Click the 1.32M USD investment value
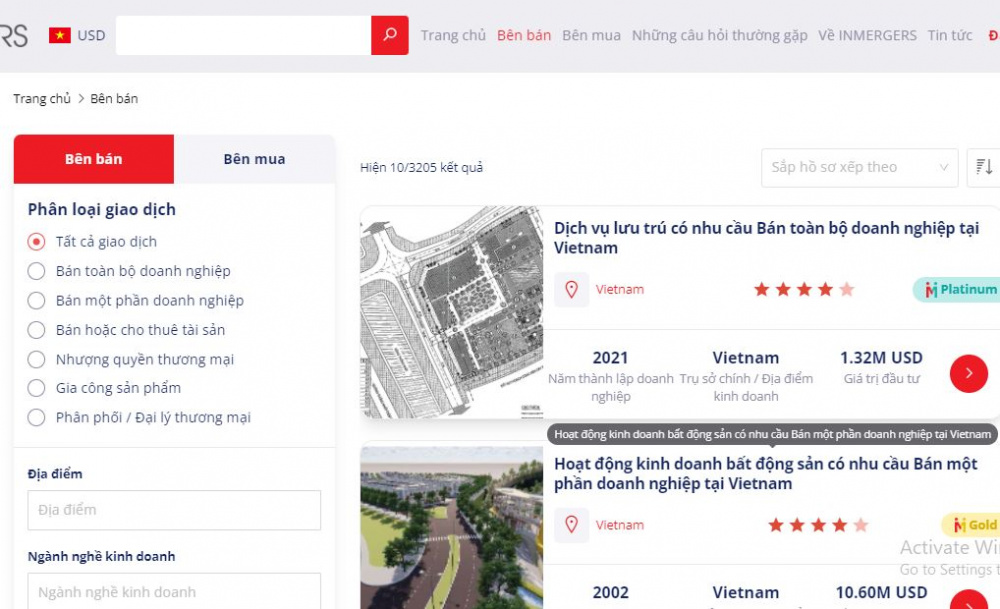The width and height of the screenshot is (1000, 609). click(x=881, y=358)
